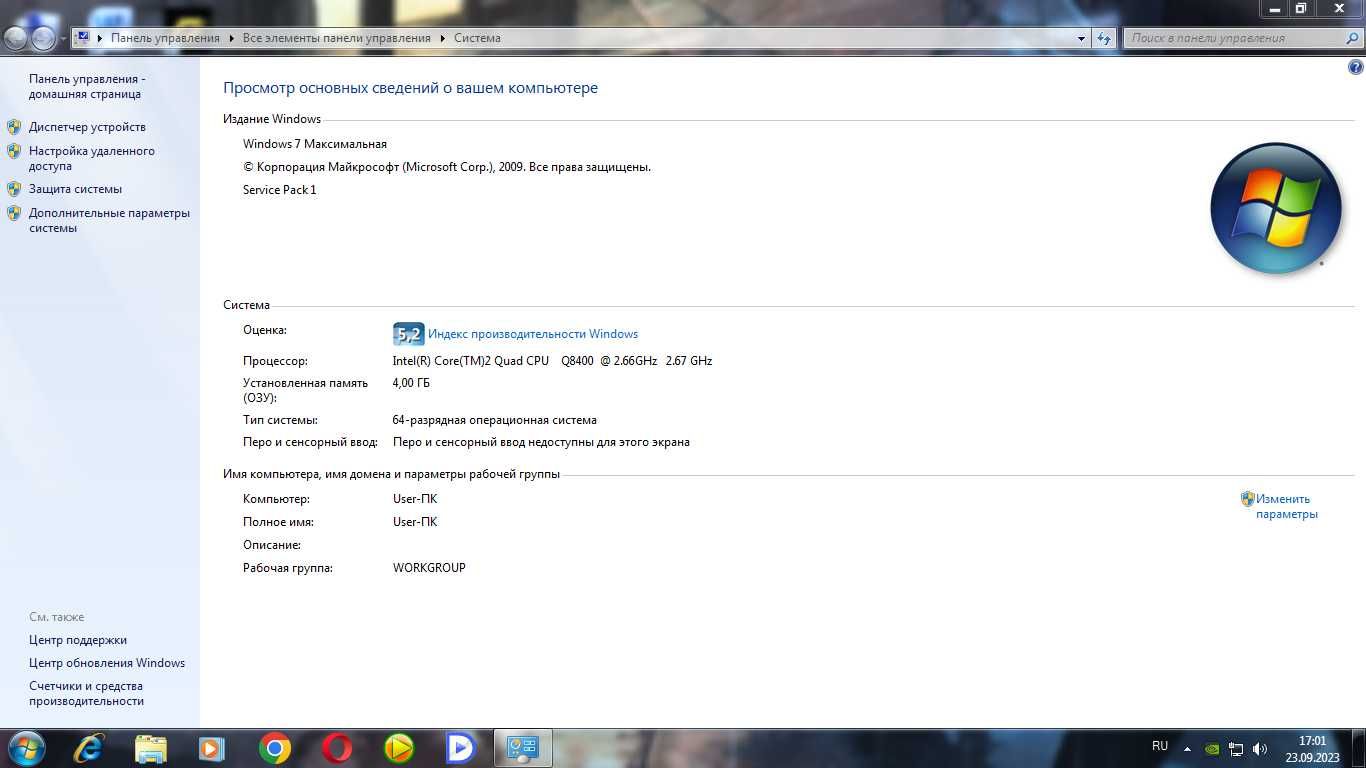Launch Internet Explorer from the taskbar
The image size is (1366, 768).
point(89,748)
